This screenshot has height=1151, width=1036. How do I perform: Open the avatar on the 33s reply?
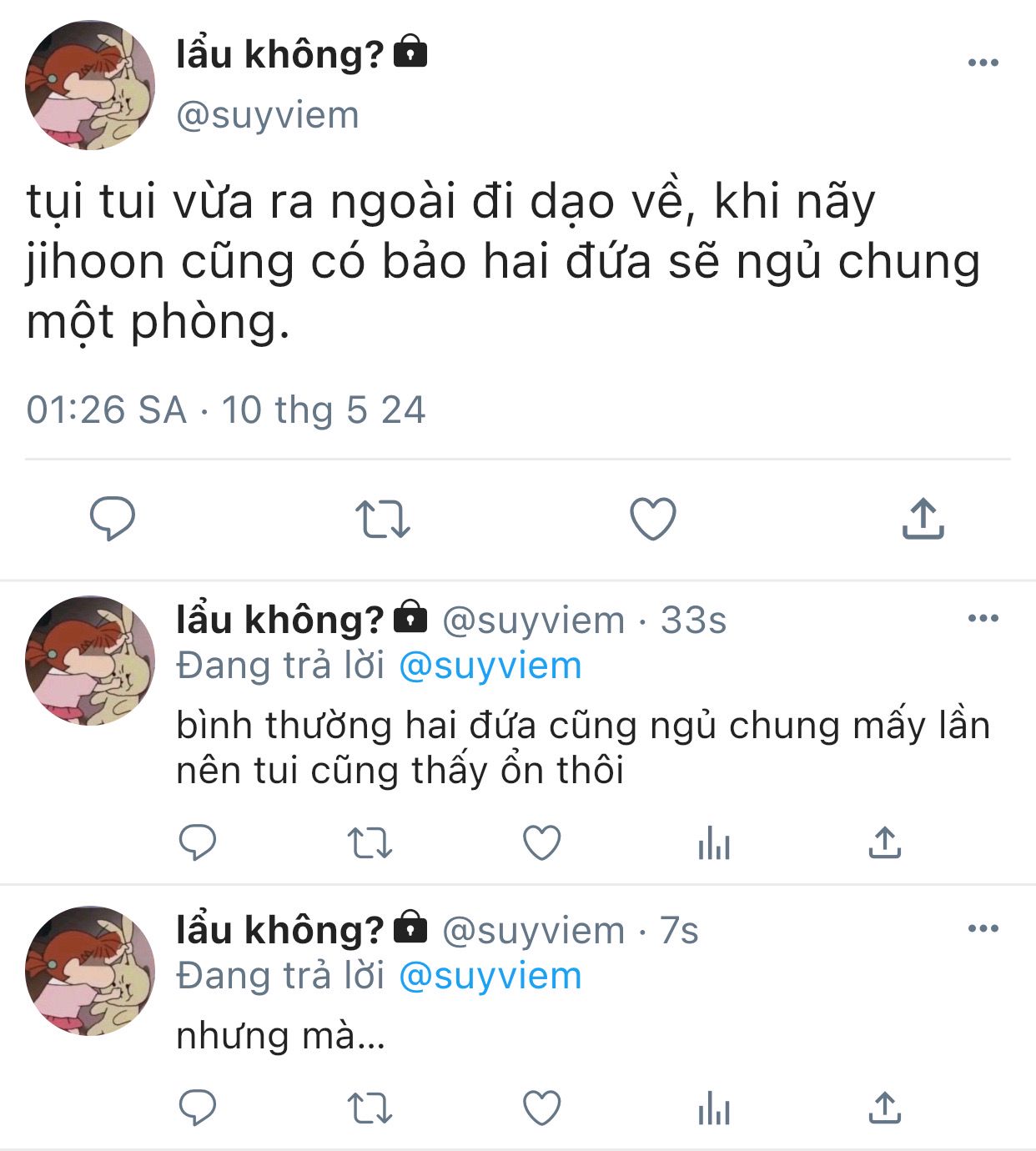coord(90,660)
